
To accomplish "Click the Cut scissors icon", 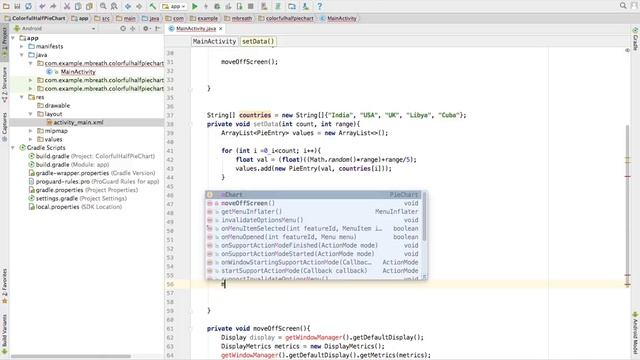I will (67, 6).
